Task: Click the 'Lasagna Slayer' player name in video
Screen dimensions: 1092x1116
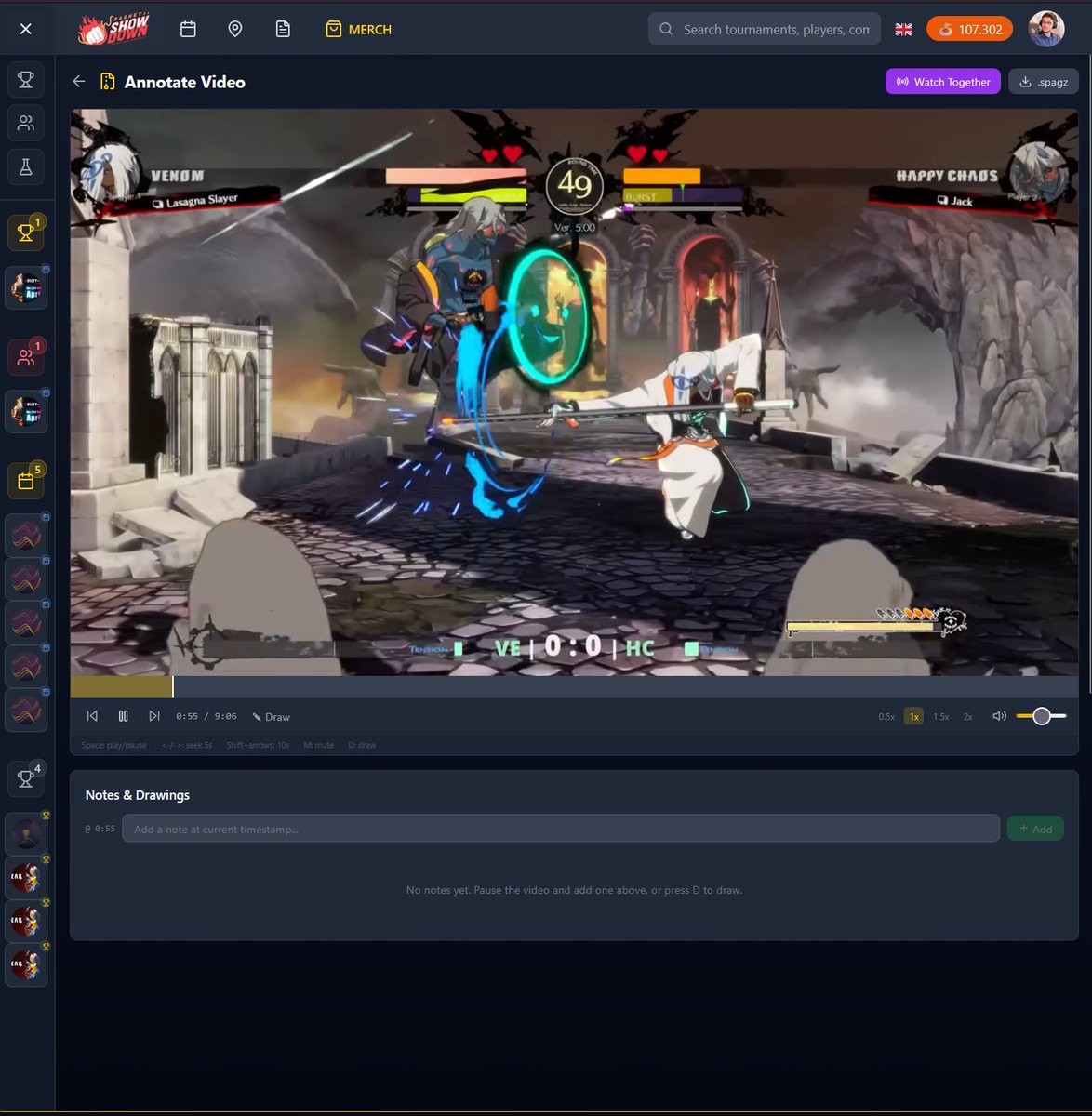Action: (x=202, y=199)
